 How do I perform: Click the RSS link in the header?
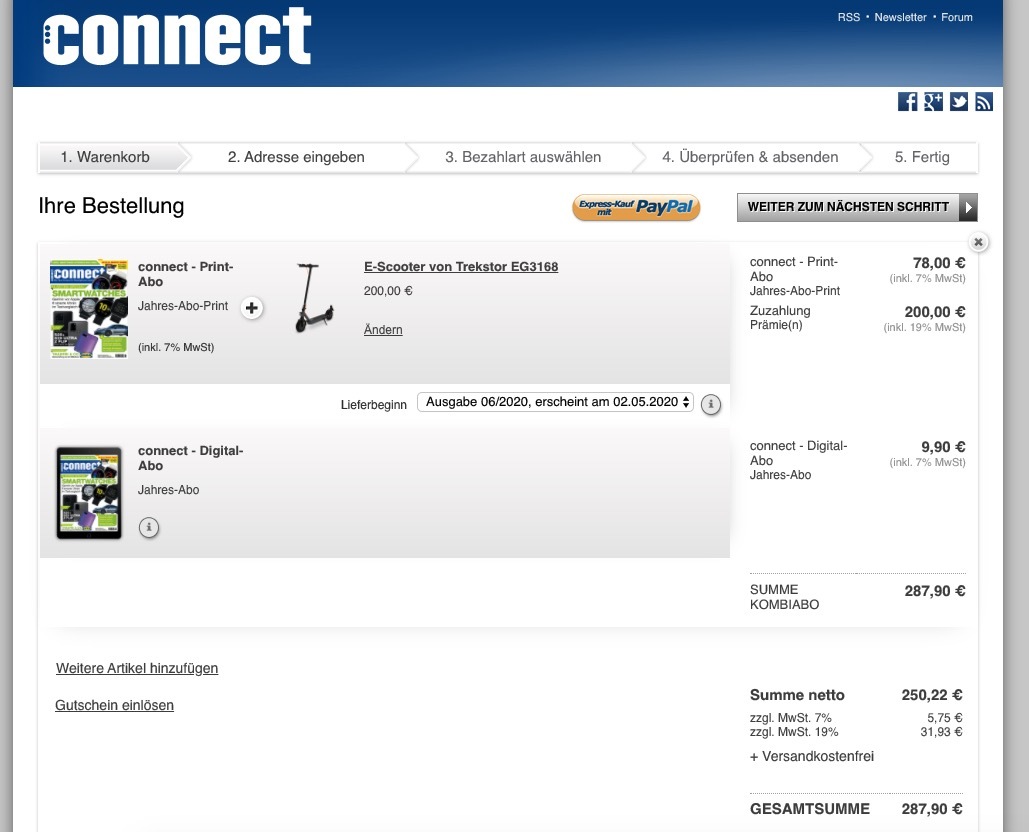pos(849,17)
